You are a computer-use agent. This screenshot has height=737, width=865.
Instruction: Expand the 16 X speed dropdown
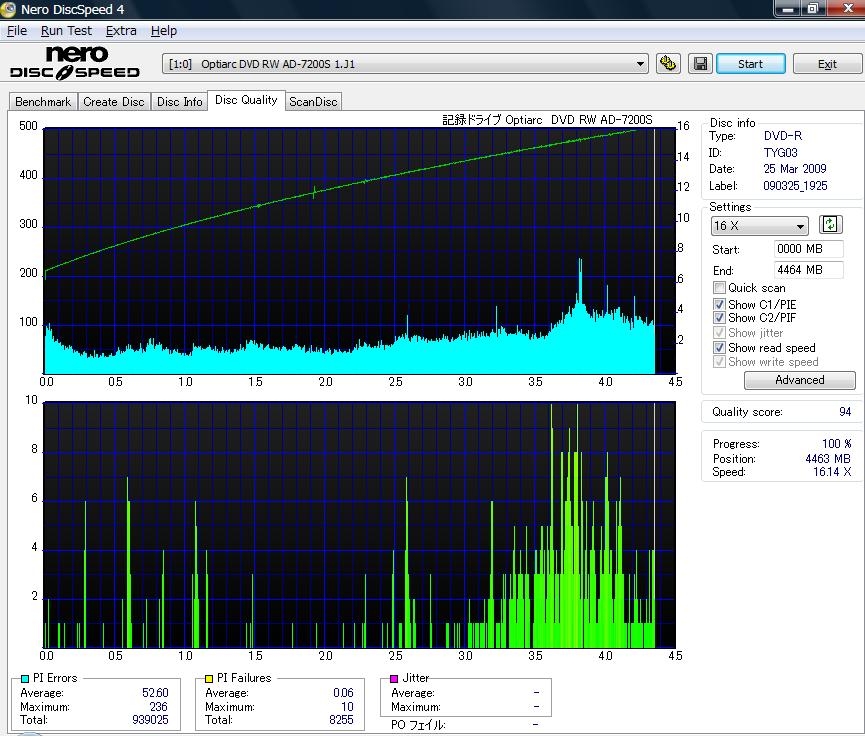(x=759, y=226)
